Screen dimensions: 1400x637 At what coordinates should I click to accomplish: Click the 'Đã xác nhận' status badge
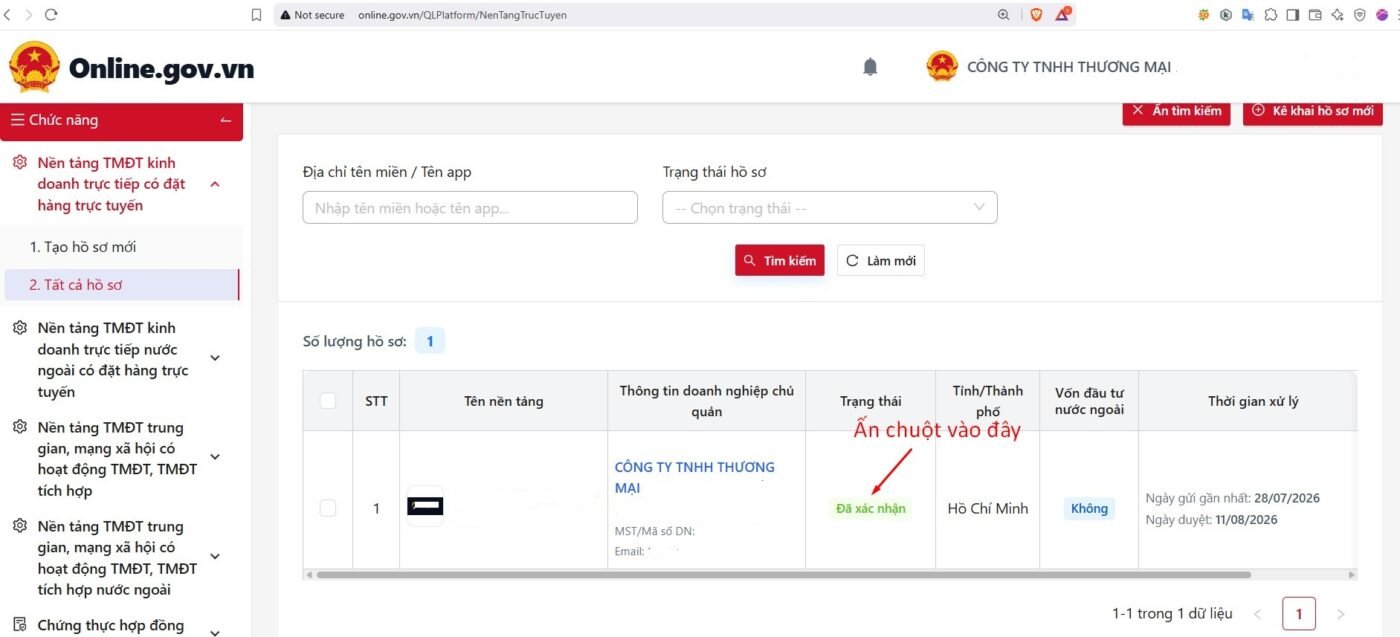(x=871, y=508)
